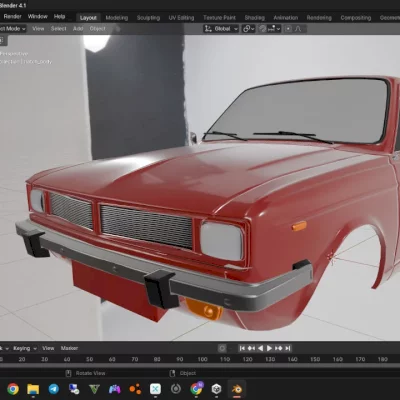Image resolution: width=400 pixels, height=400 pixels.
Task: Open the grey circular taskbar app
Action: pos(176,389)
